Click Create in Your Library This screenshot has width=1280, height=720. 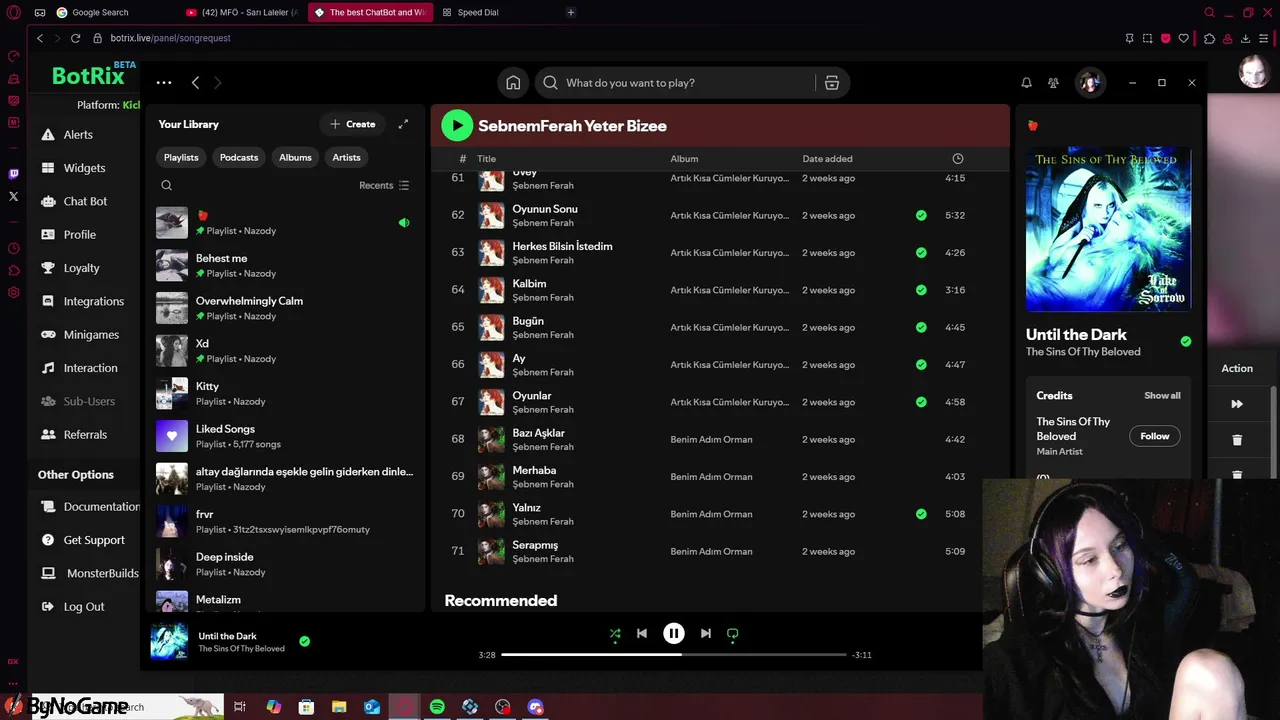pos(353,124)
